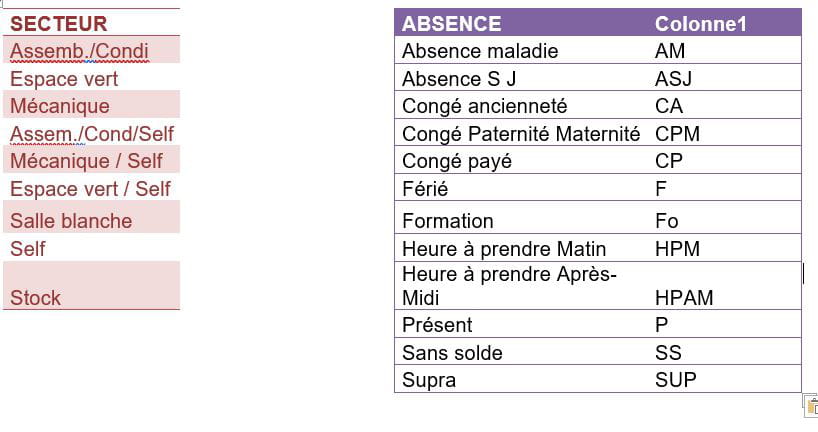The height and width of the screenshot is (432, 818).
Task: Select the ABSENCE header cell
Action: tap(522, 23)
